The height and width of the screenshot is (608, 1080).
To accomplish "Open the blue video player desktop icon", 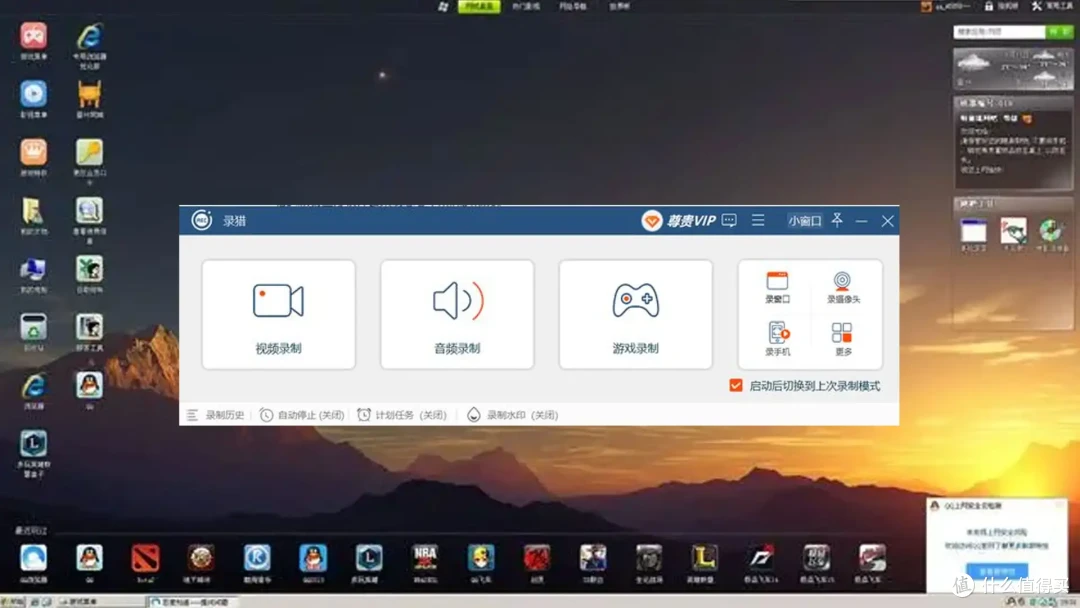I will (x=33, y=94).
